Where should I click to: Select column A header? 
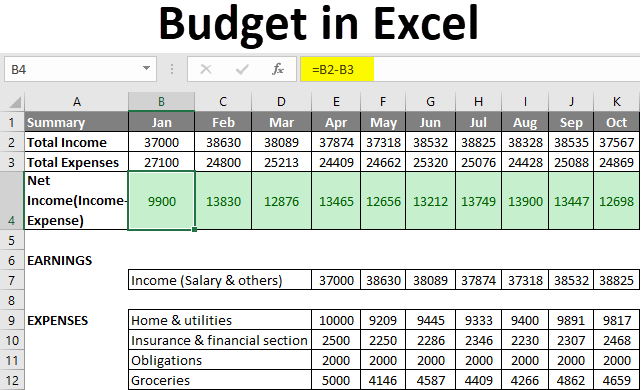[x=76, y=101]
